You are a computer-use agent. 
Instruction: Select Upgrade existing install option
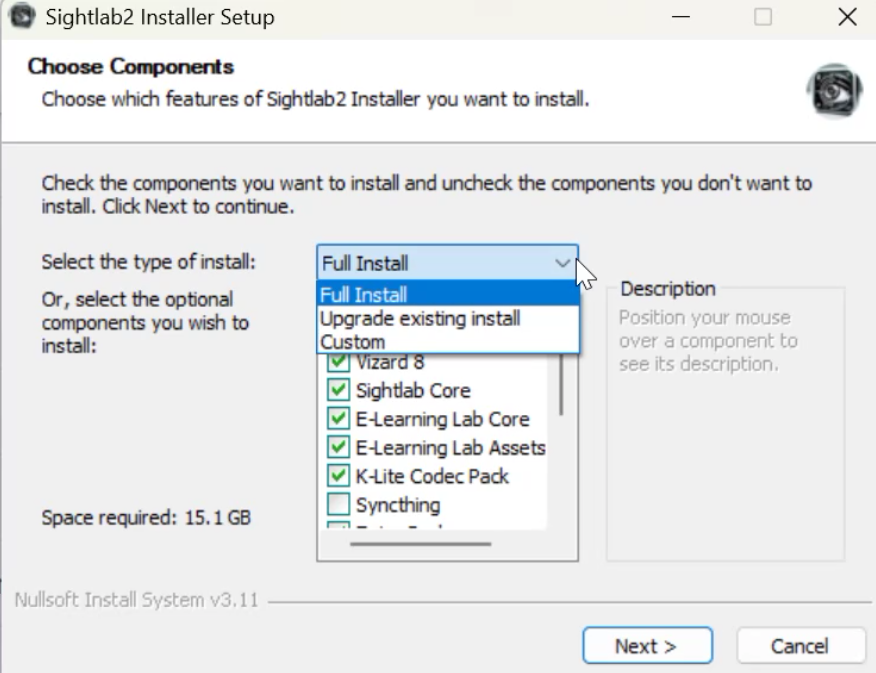[448, 318]
